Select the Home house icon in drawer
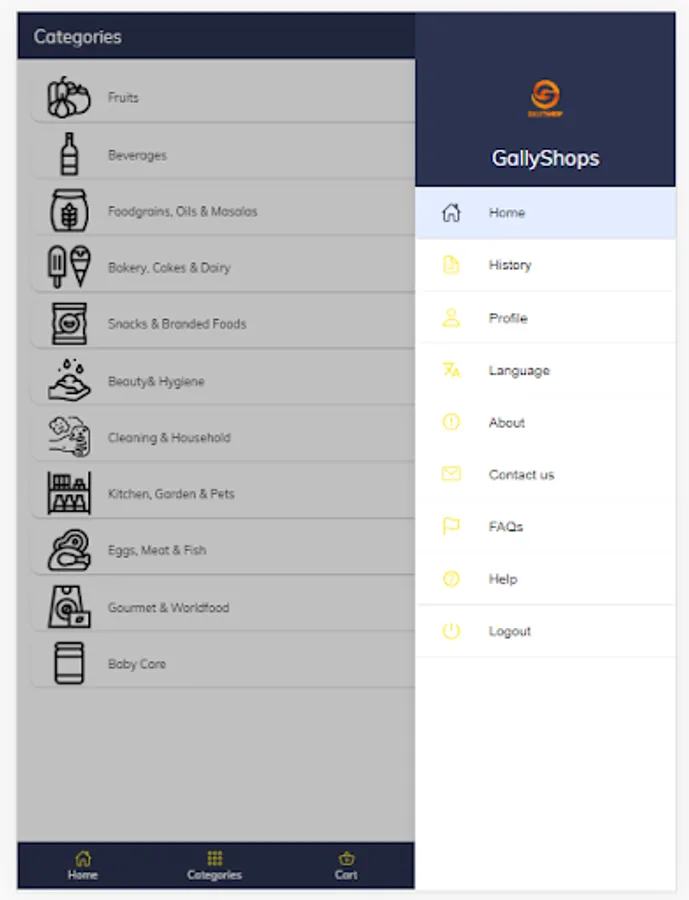Viewport: 689px width, 900px height. pos(451,213)
